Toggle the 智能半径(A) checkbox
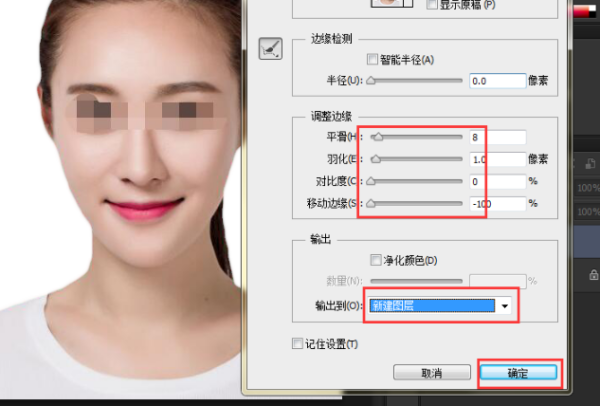 372,59
